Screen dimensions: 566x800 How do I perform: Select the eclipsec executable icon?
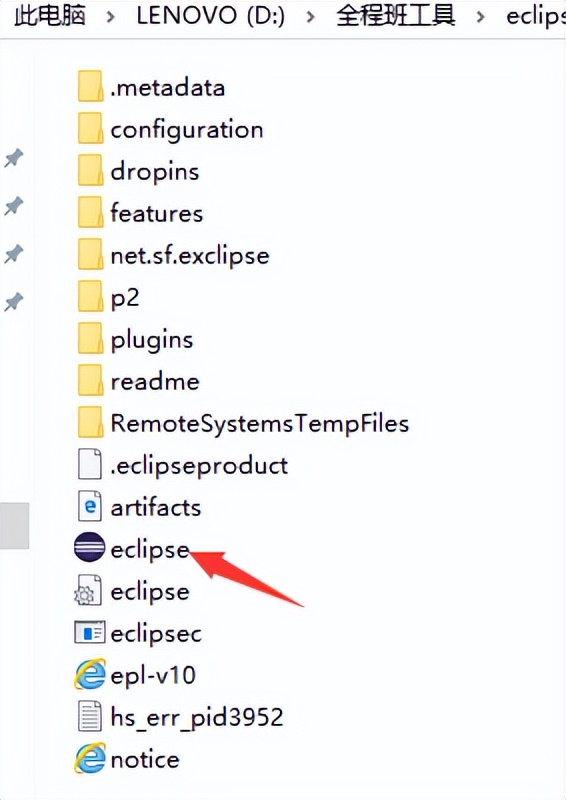[89, 633]
